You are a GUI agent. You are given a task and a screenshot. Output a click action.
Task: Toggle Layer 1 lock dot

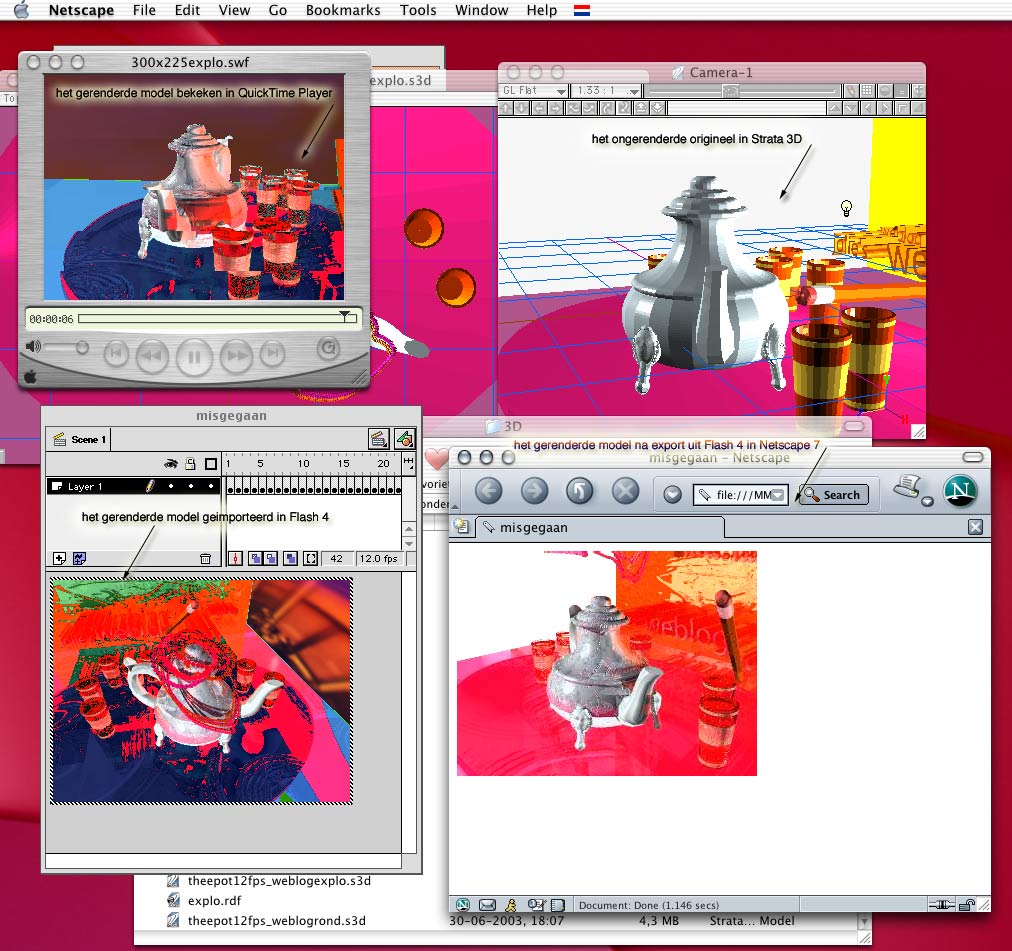click(190, 486)
